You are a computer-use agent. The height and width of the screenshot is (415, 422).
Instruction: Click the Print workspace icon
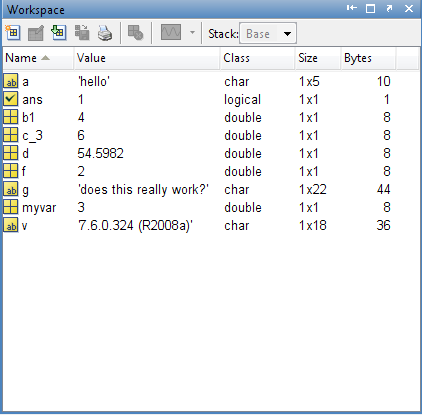click(105, 33)
